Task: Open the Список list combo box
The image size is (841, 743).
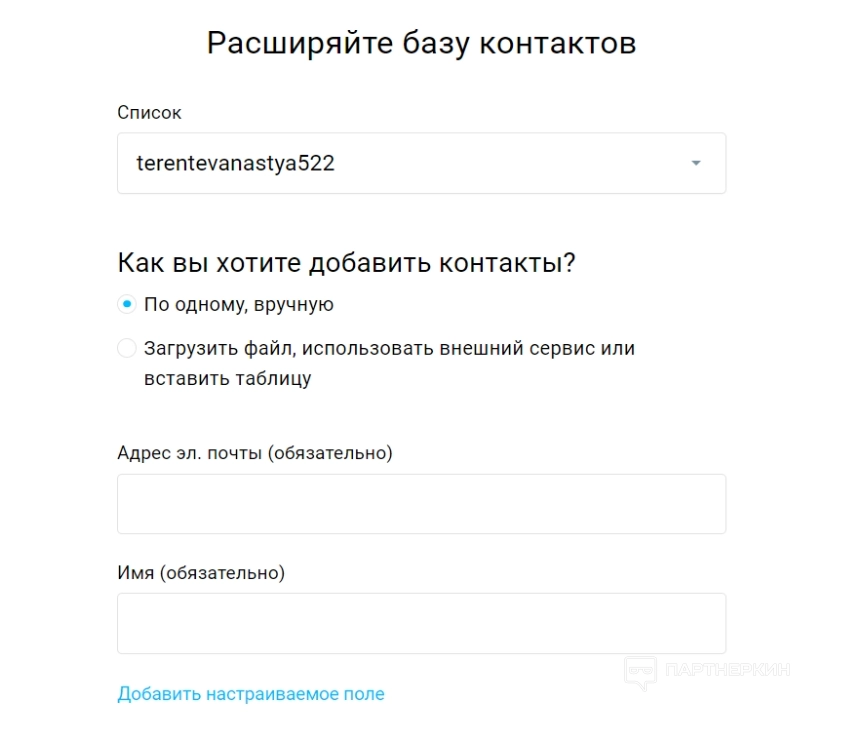Action: coord(421,164)
